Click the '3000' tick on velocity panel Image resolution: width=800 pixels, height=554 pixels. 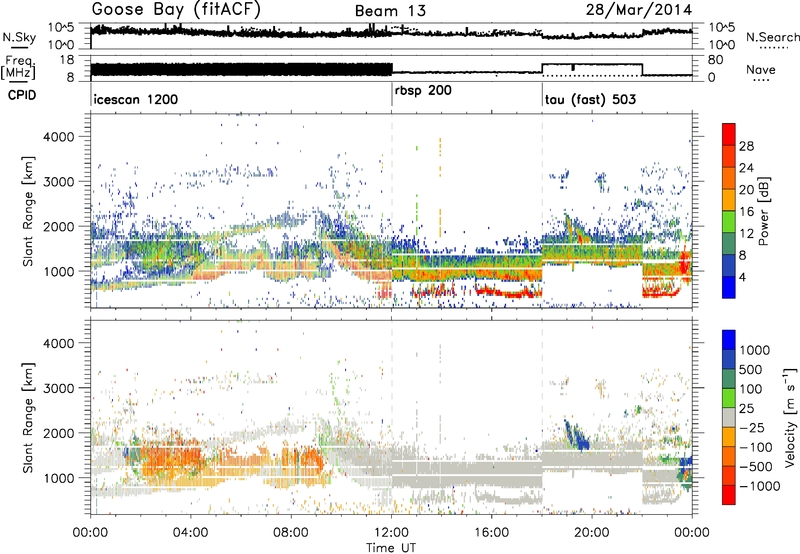click(61, 388)
